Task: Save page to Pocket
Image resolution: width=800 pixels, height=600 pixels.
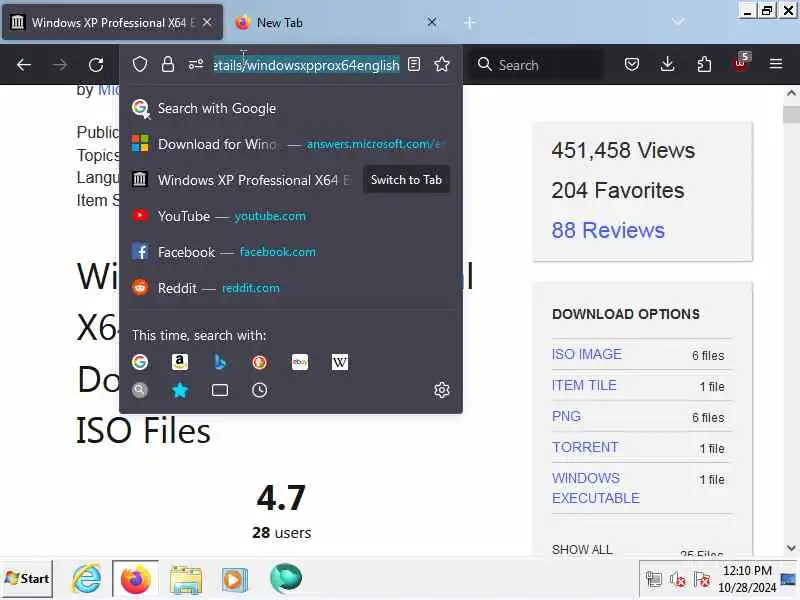Action: pyautogui.click(x=632, y=64)
